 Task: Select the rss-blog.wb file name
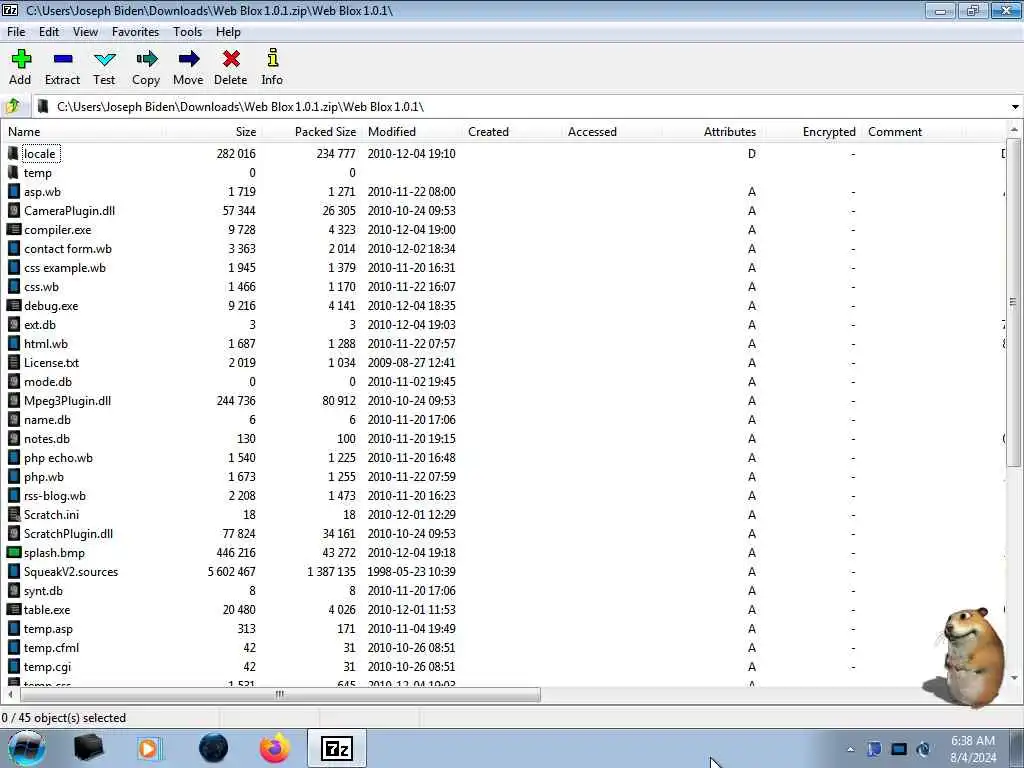point(55,496)
